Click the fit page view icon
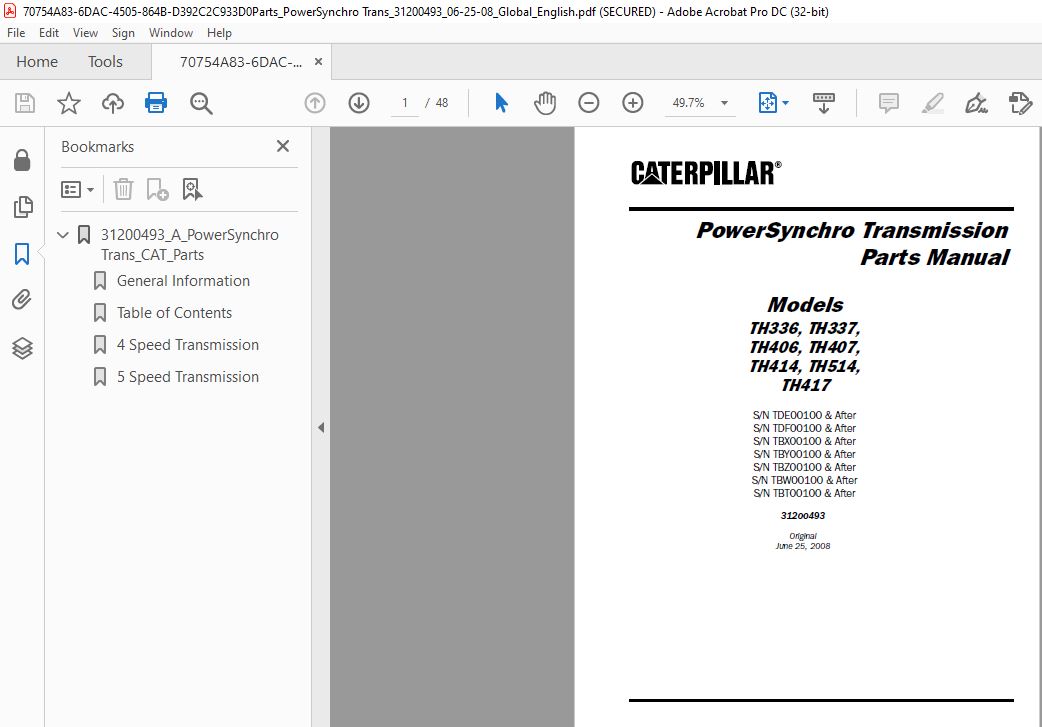 coord(768,103)
